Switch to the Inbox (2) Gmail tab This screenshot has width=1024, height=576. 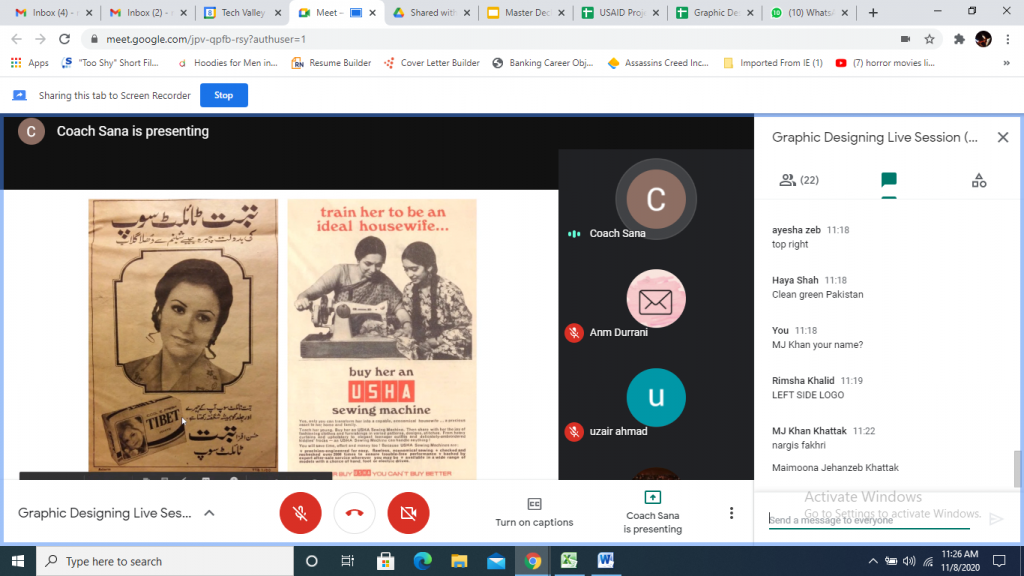pos(148,12)
